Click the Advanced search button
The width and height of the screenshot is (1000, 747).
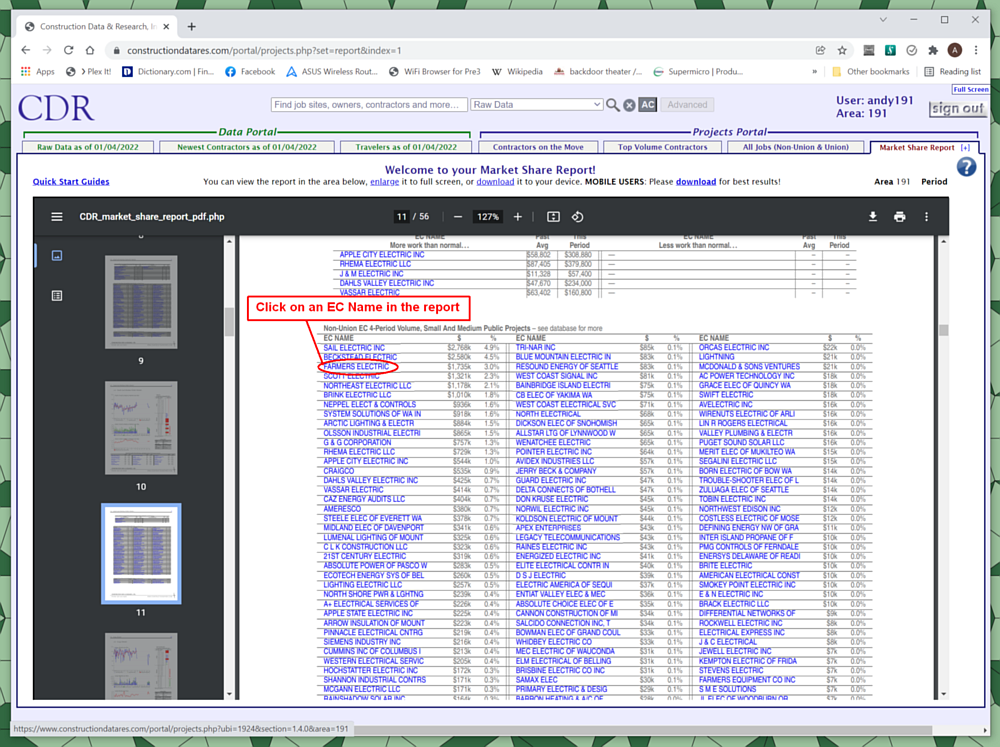tap(687, 105)
